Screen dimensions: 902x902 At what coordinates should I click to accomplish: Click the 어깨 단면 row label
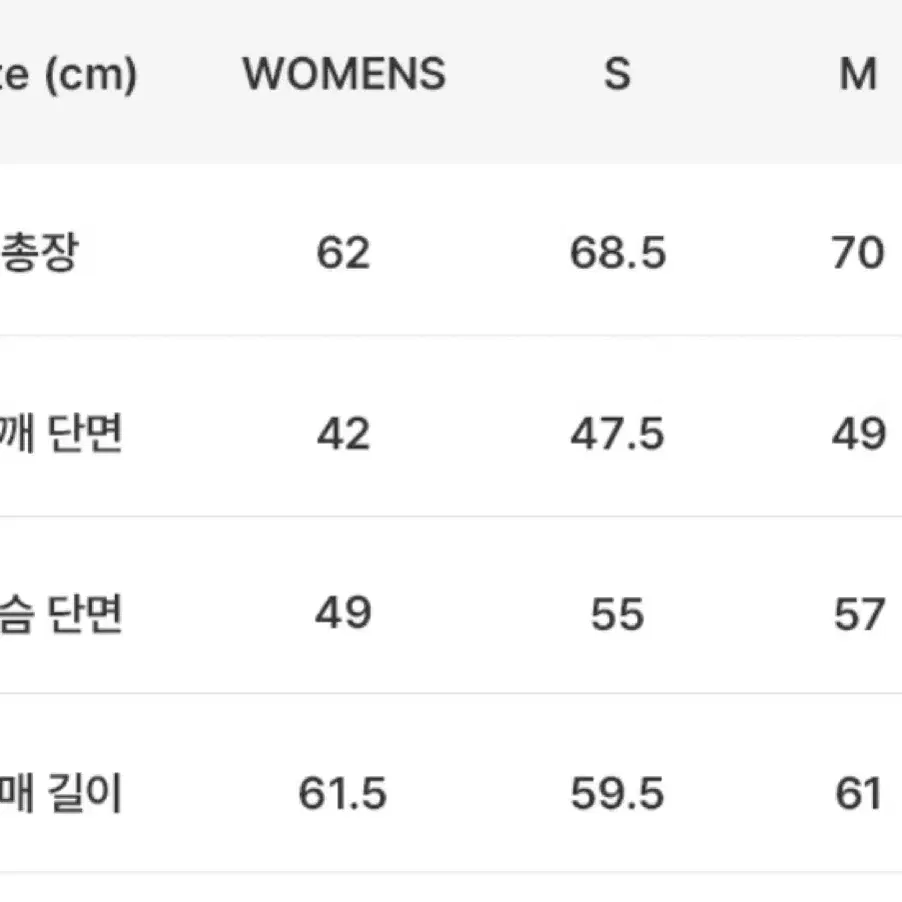[61, 433]
